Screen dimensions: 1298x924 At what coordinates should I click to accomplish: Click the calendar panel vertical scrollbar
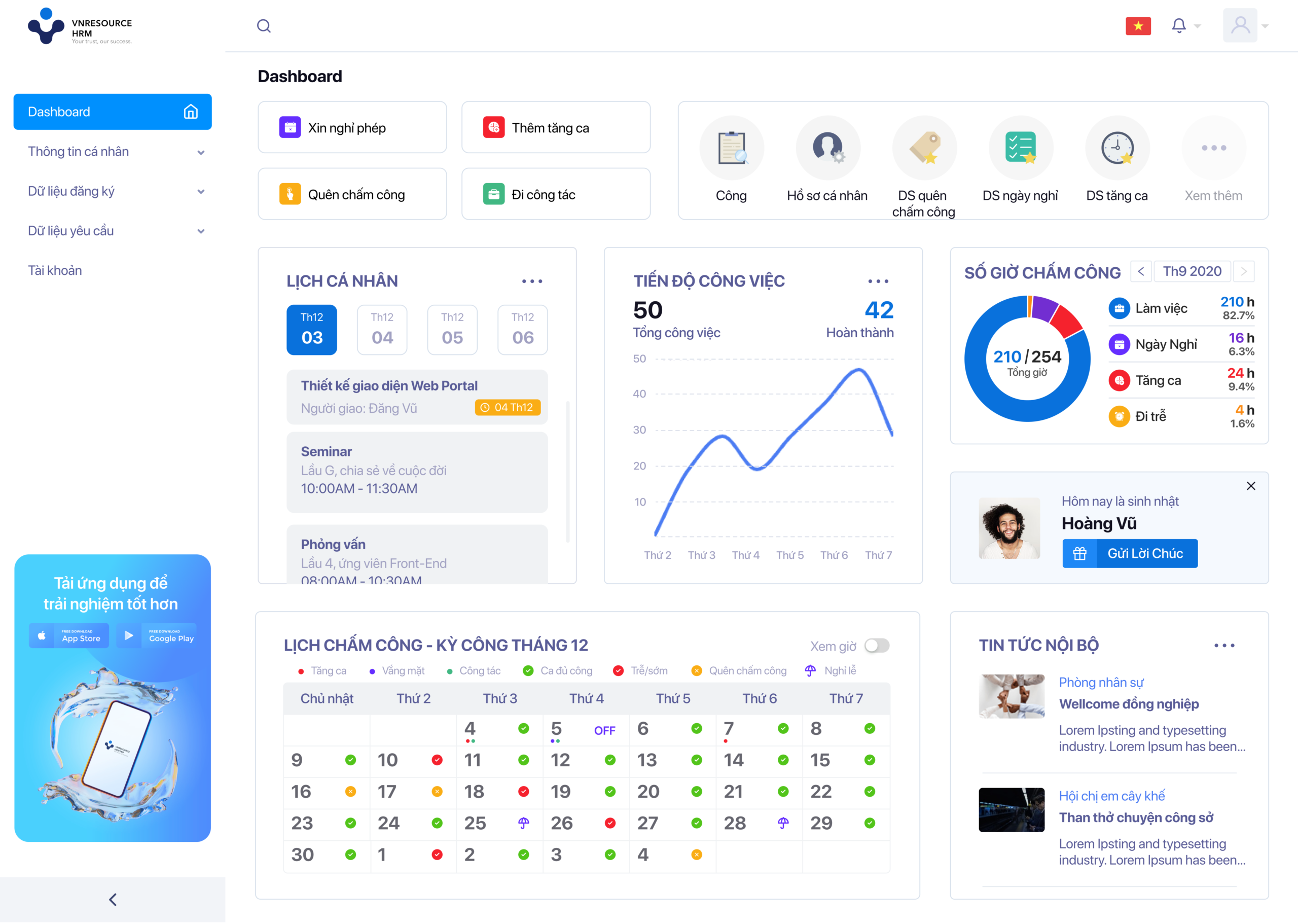tap(567, 472)
